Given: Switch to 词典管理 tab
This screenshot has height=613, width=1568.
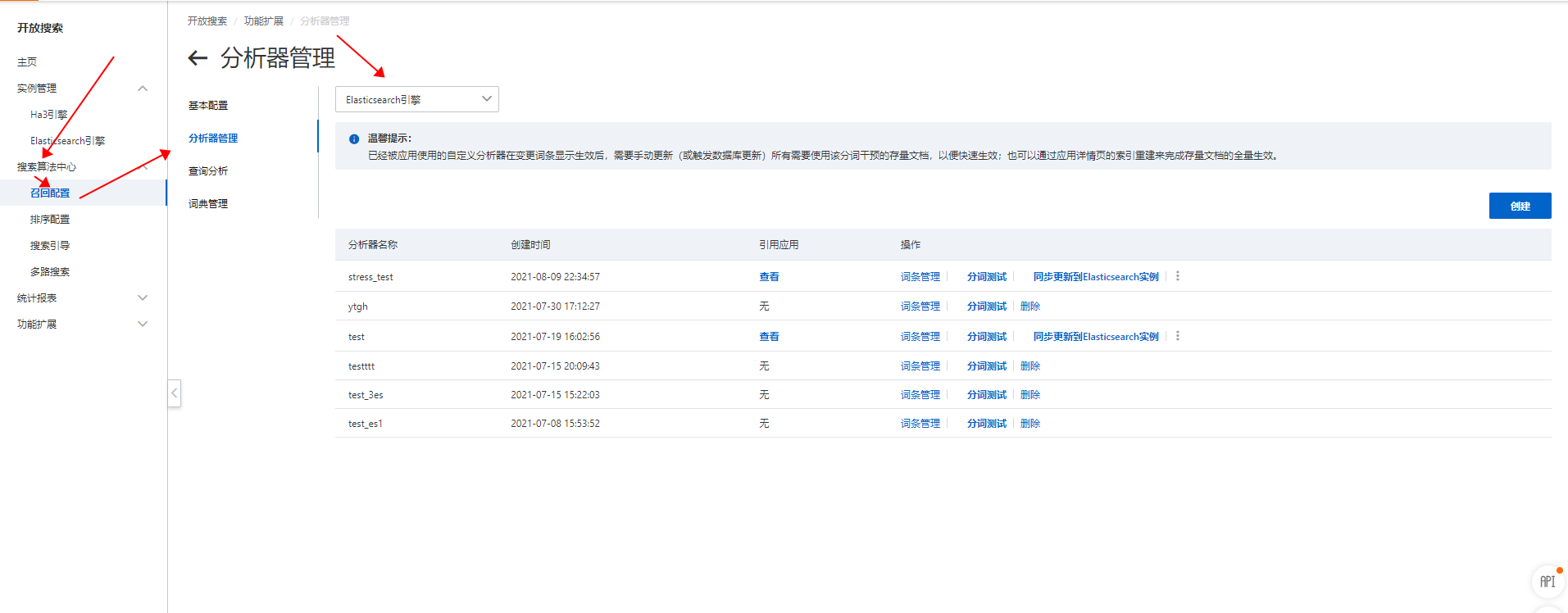Looking at the screenshot, I should 208,204.
